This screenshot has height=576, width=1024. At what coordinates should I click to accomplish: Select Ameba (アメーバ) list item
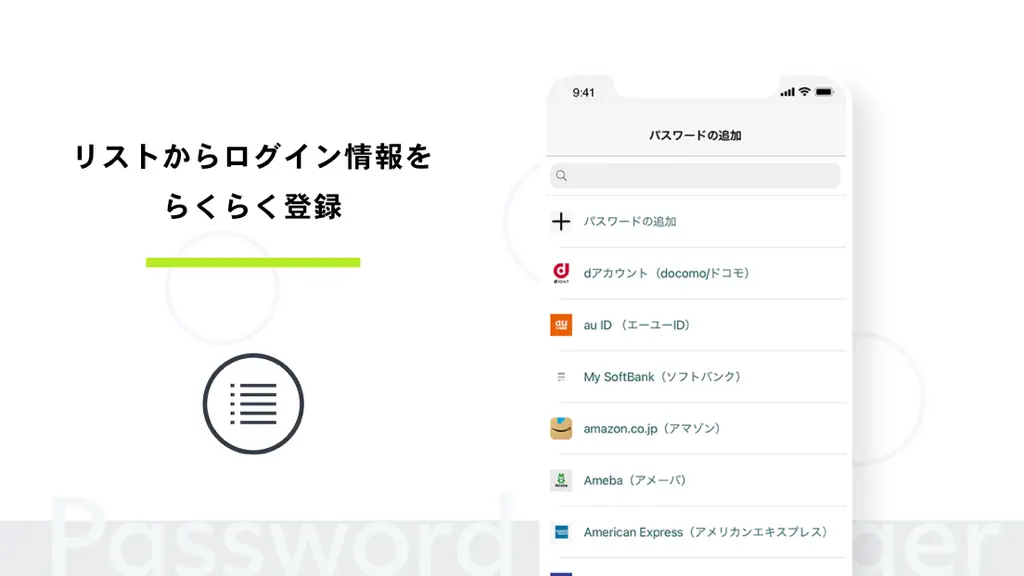click(696, 480)
